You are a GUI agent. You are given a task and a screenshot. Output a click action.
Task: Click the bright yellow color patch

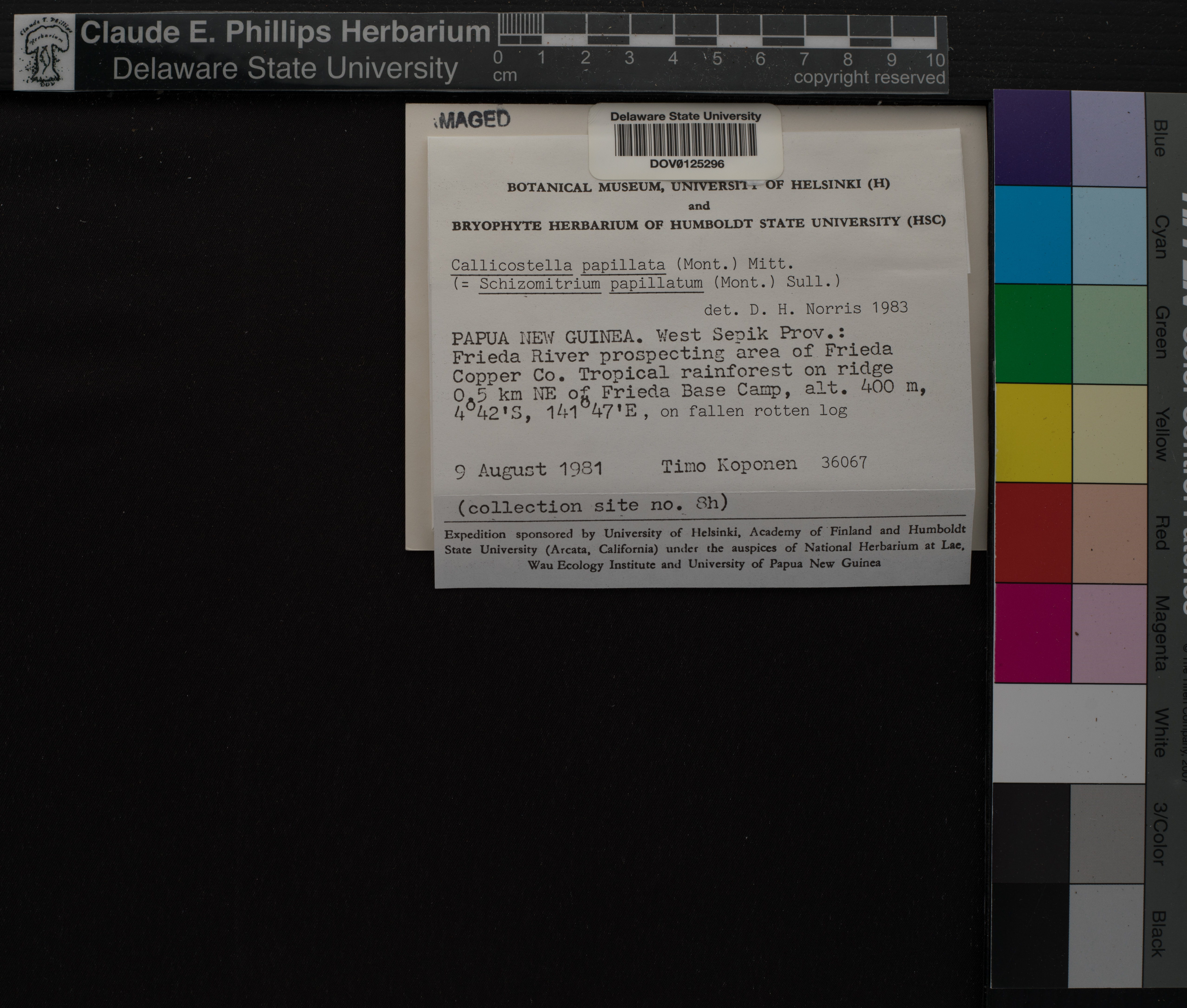pyautogui.click(x=1032, y=433)
